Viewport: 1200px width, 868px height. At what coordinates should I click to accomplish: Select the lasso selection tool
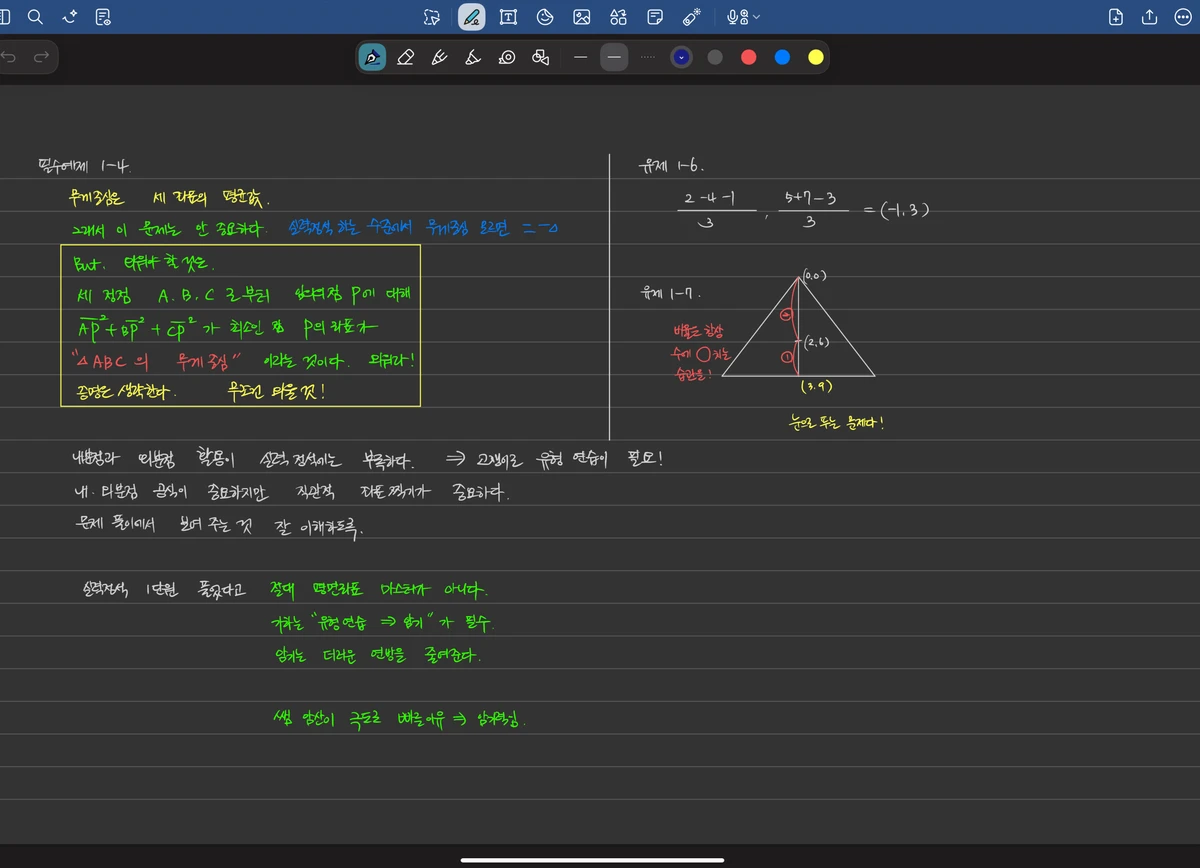(432, 17)
